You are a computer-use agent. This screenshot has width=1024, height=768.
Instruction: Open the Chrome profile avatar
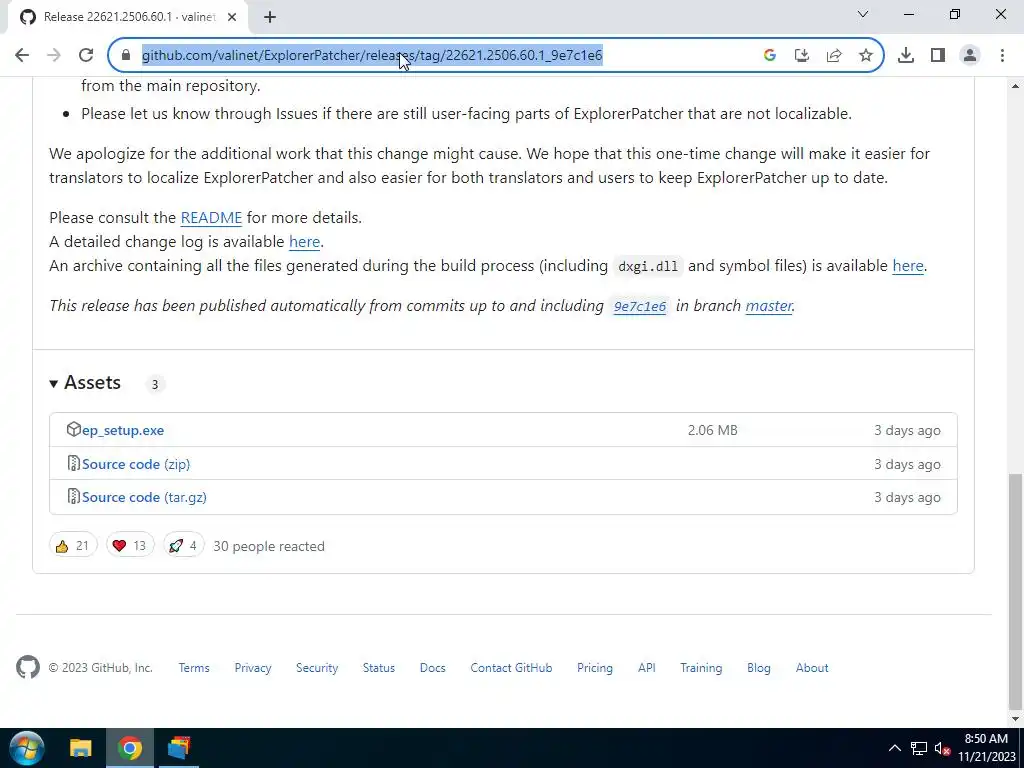970,56
